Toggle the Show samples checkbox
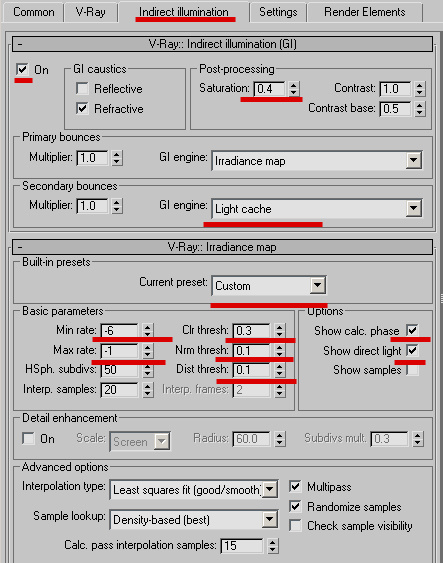 tap(412, 370)
